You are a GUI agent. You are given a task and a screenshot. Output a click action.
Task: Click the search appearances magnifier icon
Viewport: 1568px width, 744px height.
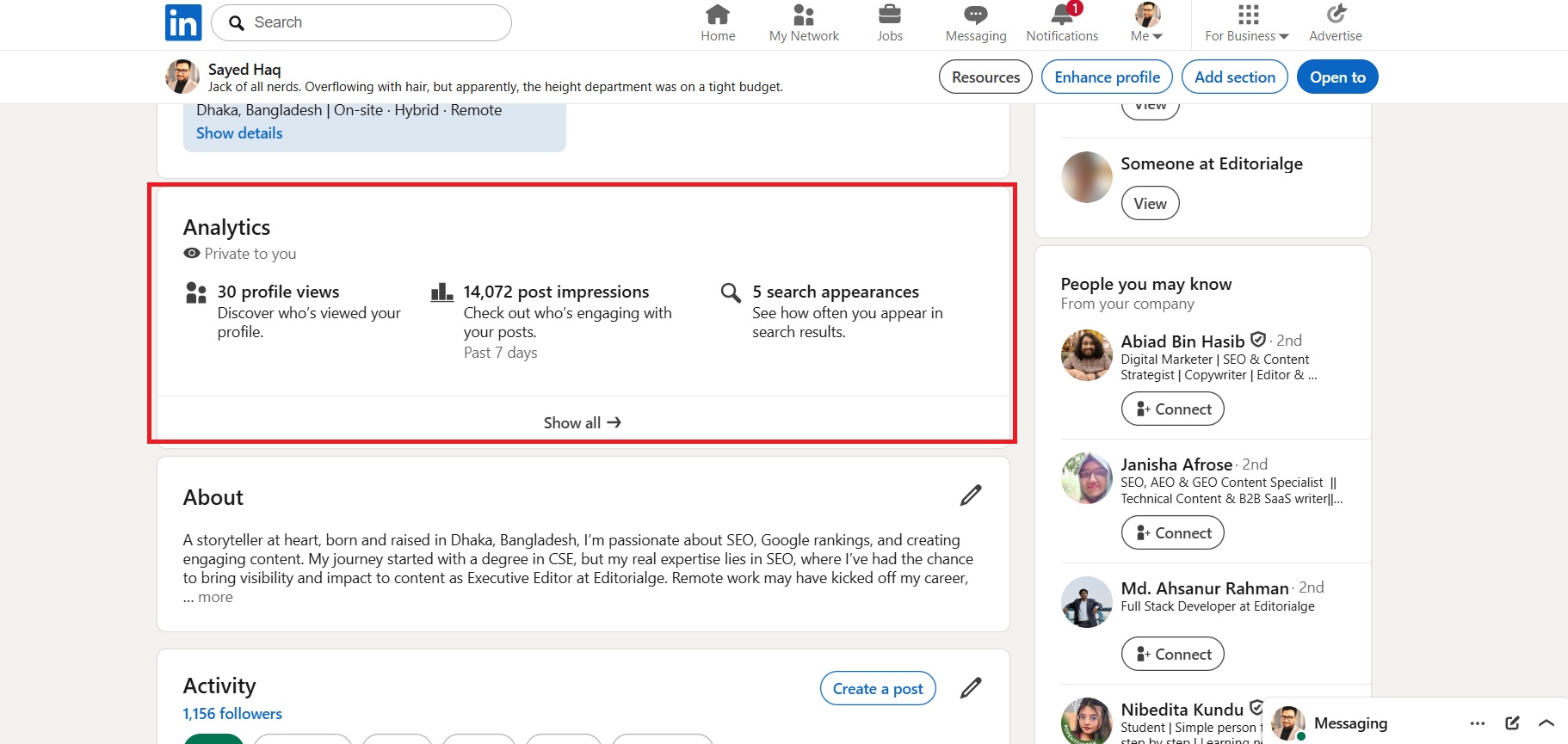point(731,292)
